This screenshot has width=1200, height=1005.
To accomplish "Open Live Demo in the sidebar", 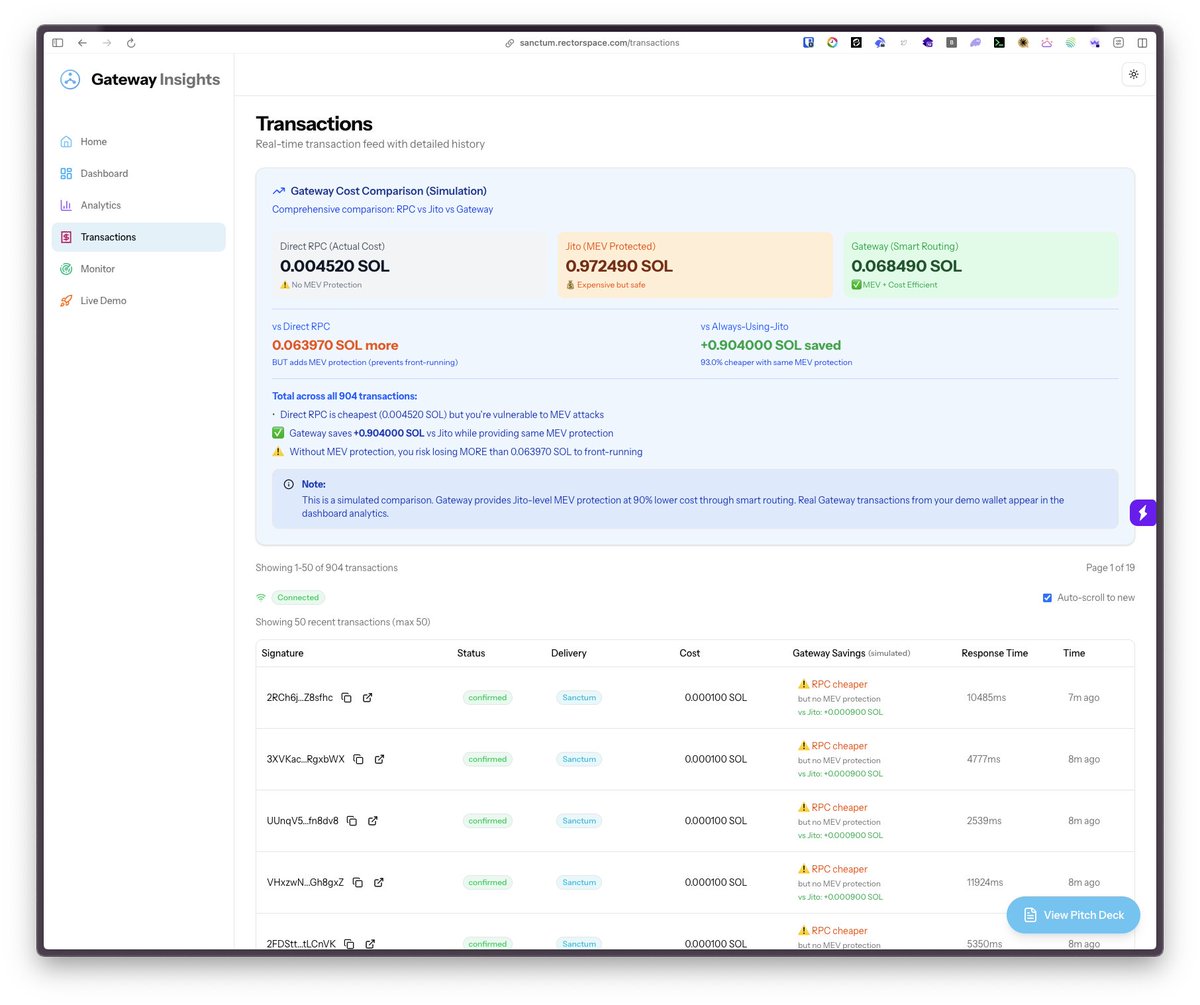I will [138, 300].
